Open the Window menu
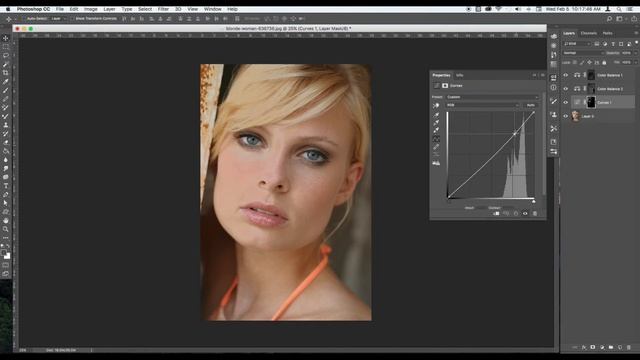The width and height of the screenshot is (640, 360). [212, 9]
